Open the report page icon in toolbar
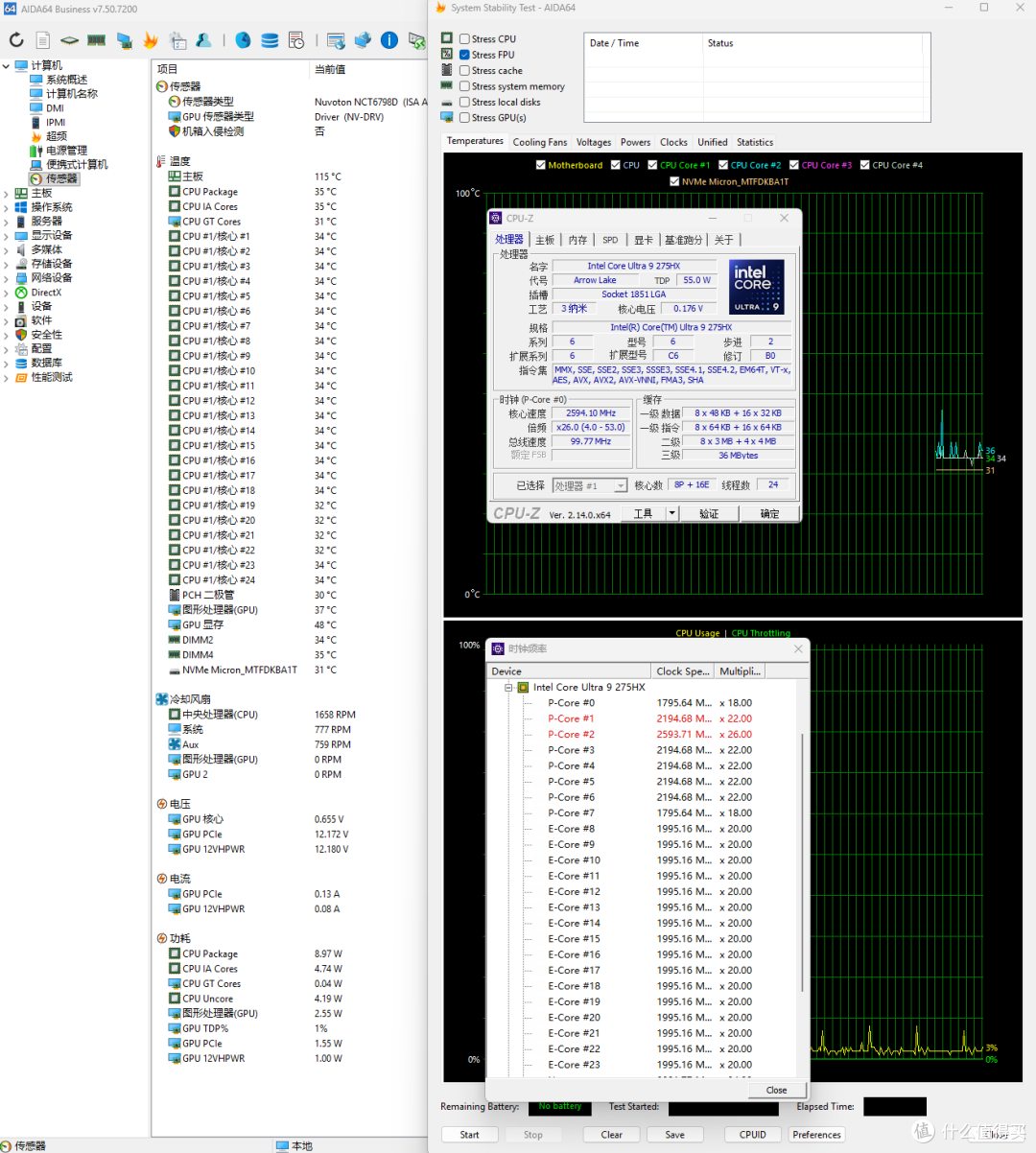Screen dimensions: 1036x1153 [43, 40]
